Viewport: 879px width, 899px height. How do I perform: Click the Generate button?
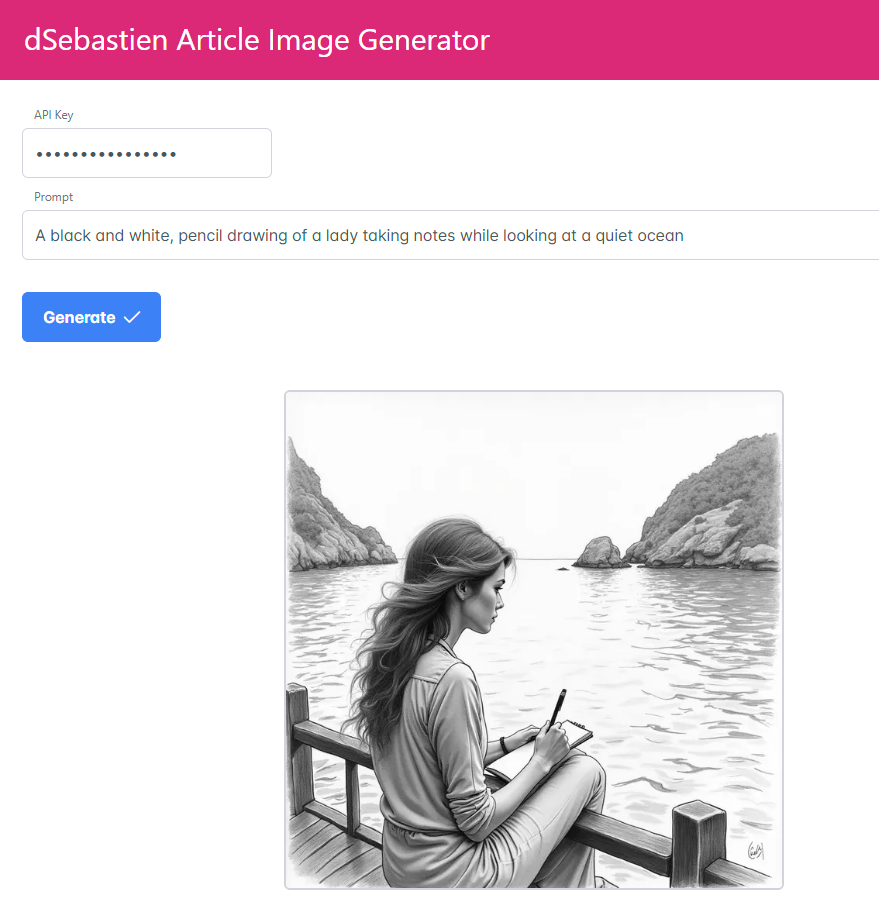[x=91, y=317]
